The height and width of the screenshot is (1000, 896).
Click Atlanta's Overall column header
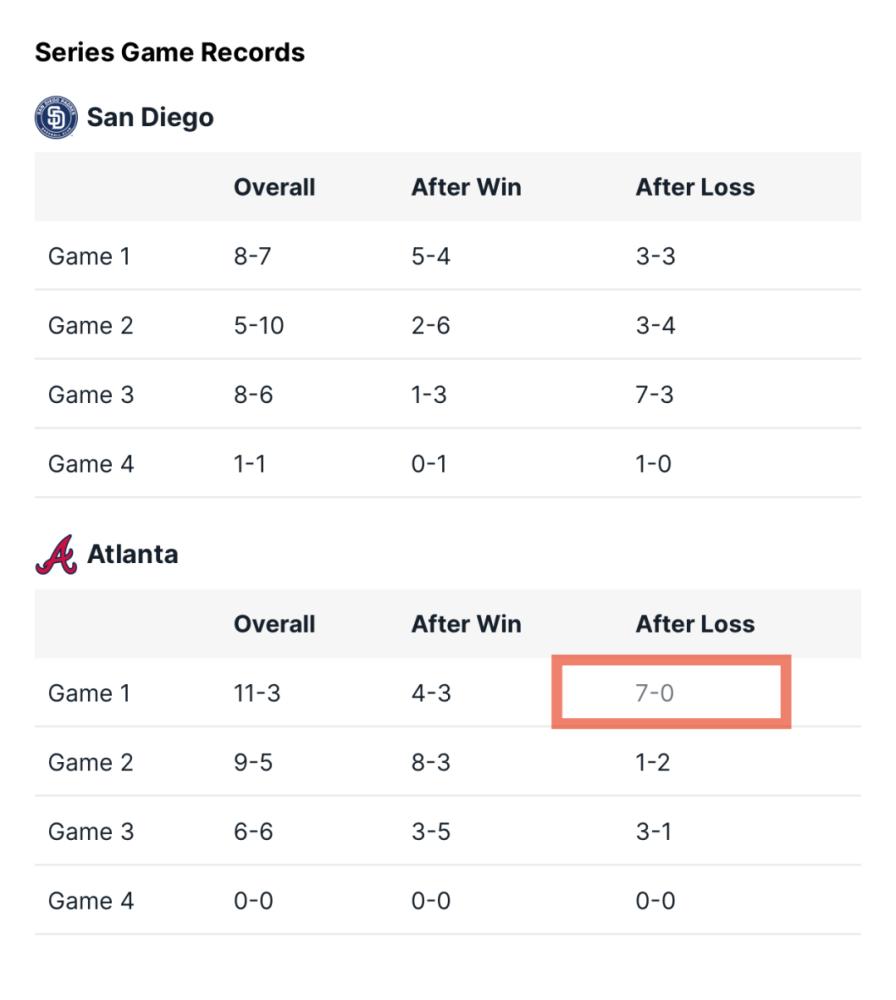(274, 624)
